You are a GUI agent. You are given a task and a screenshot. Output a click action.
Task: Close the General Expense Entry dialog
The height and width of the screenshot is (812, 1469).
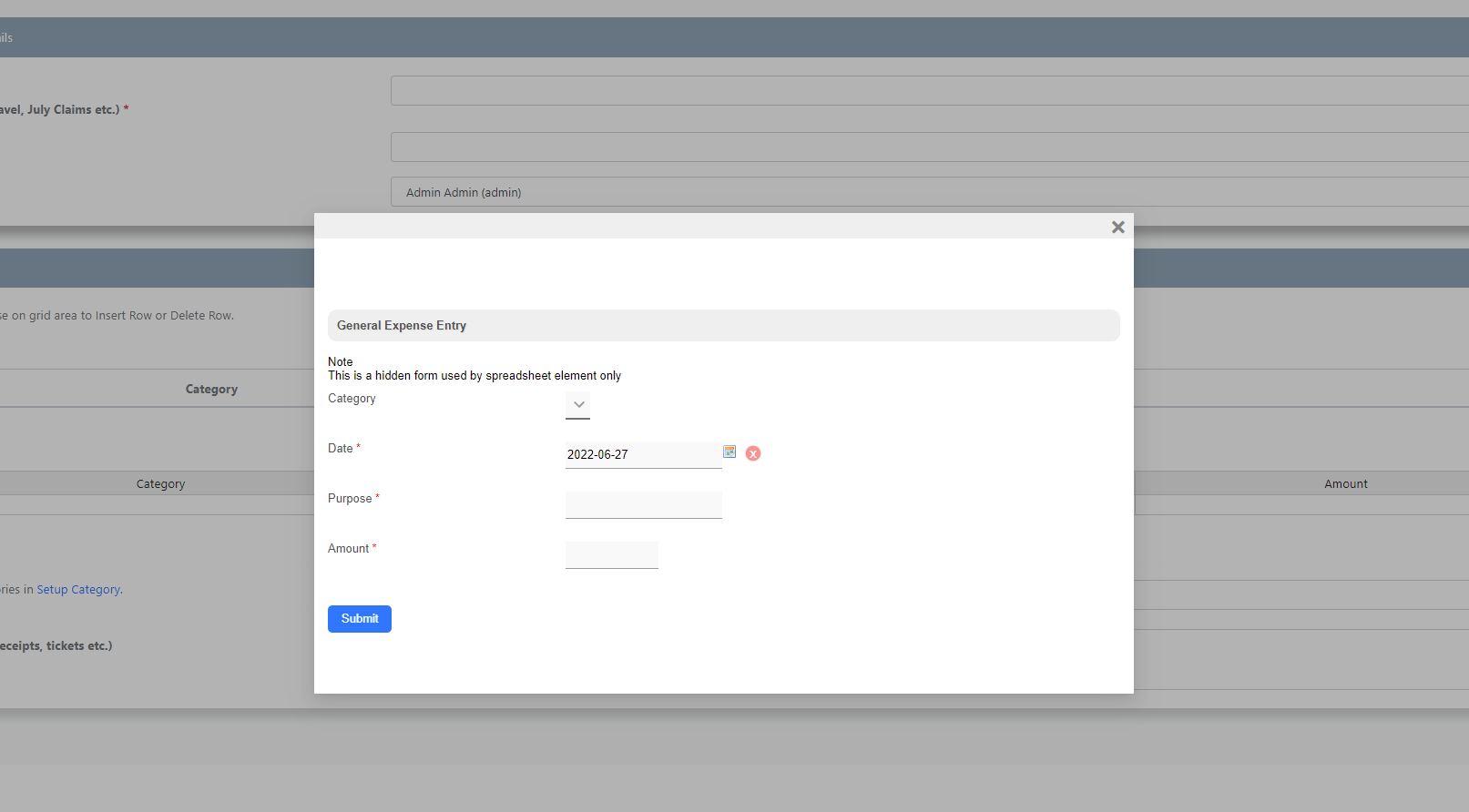click(x=1117, y=228)
